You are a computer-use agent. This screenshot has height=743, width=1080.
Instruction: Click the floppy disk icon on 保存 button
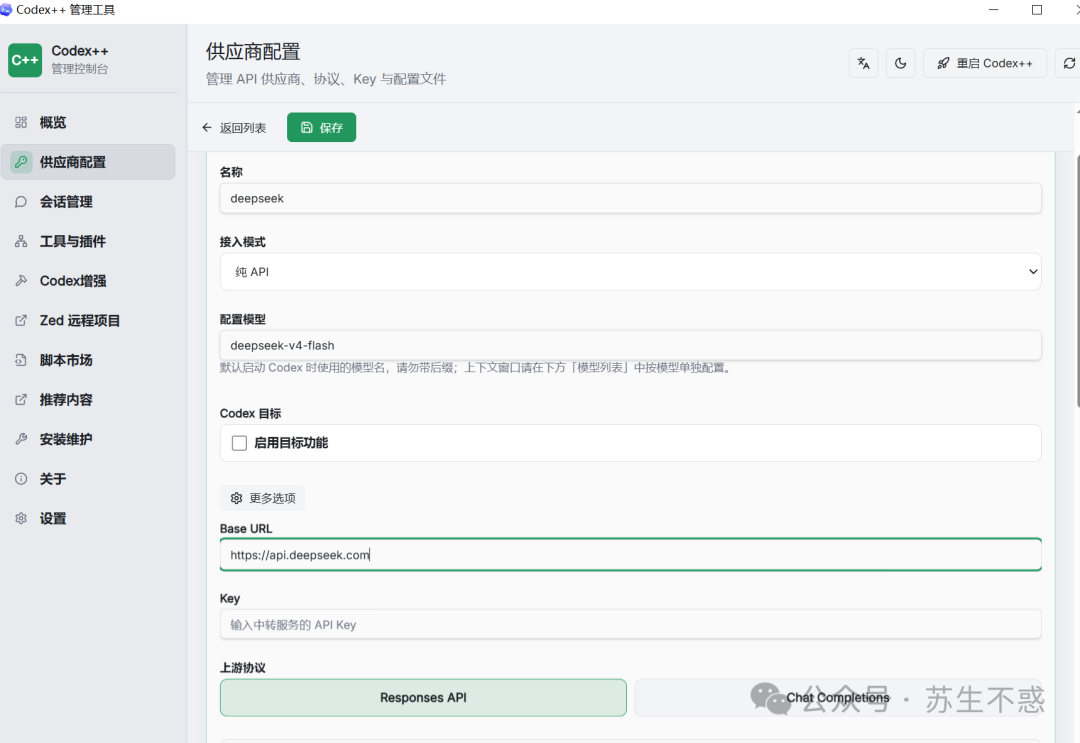tap(307, 127)
